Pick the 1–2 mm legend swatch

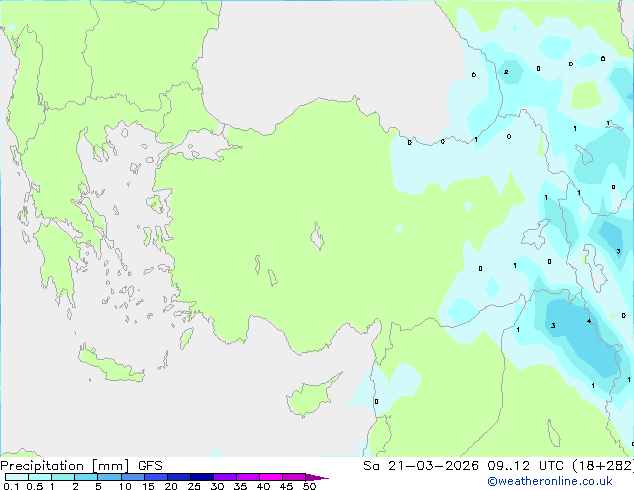pos(63,477)
